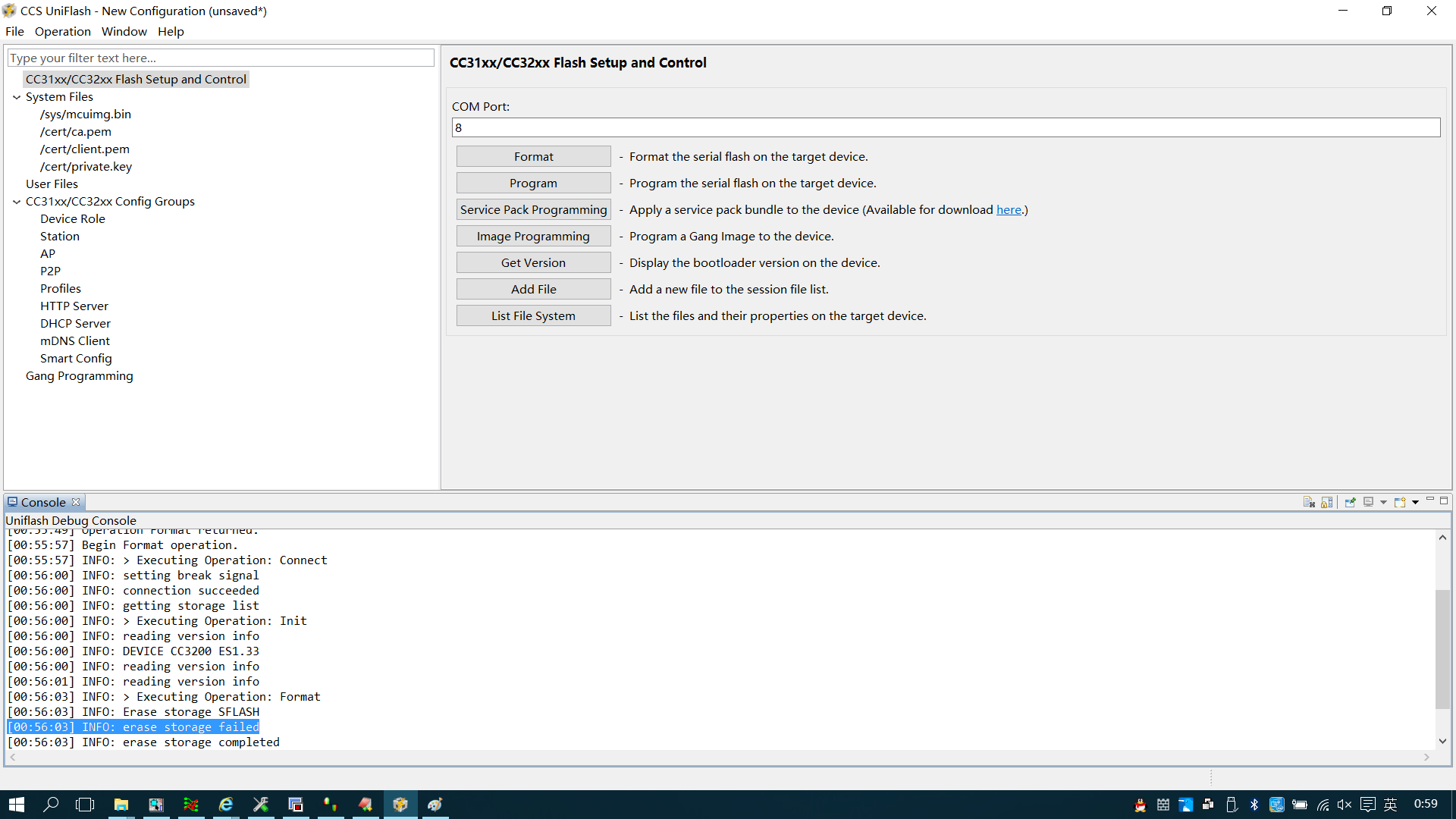The width and height of the screenshot is (1456, 819).
Task: Toggle the Pin Console icon
Action: point(1350,502)
